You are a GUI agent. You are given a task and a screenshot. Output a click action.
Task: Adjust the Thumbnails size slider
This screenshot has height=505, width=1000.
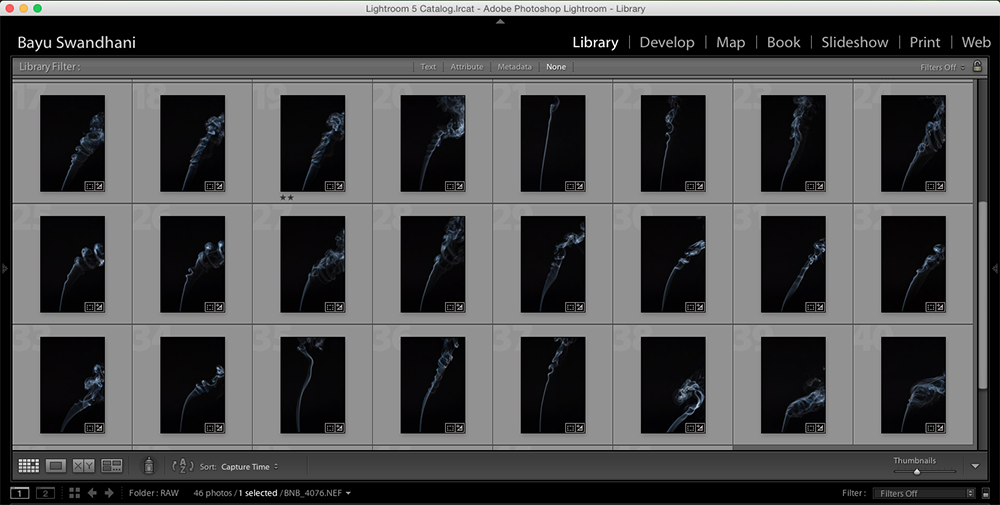click(x=917, y=471)
